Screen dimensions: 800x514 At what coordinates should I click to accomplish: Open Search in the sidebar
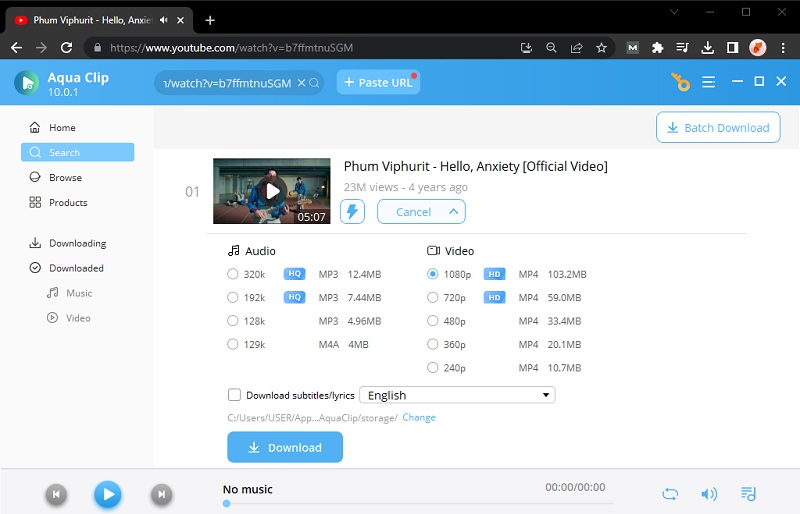pyautogui.click(x=78, y=152)
